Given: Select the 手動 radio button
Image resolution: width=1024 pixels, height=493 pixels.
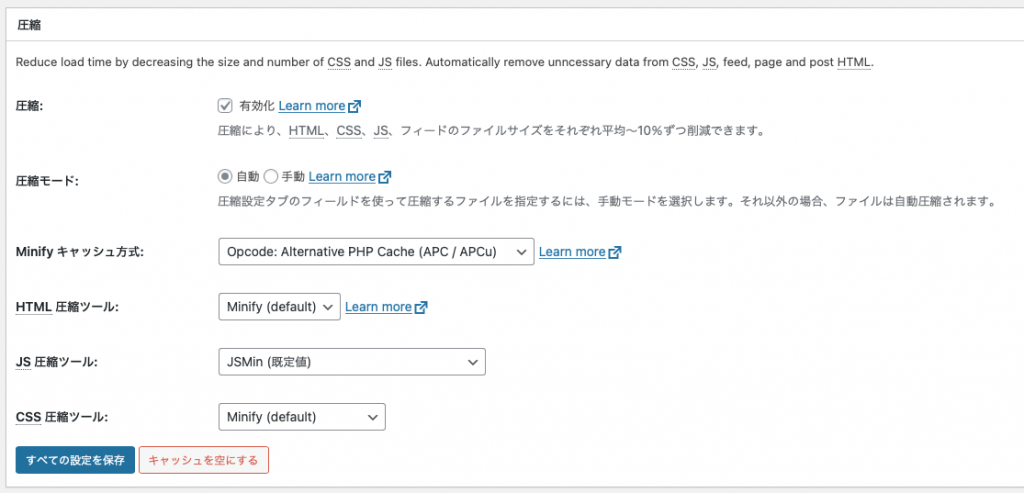Looking at the screenshot, I should [x=271, y=176].
